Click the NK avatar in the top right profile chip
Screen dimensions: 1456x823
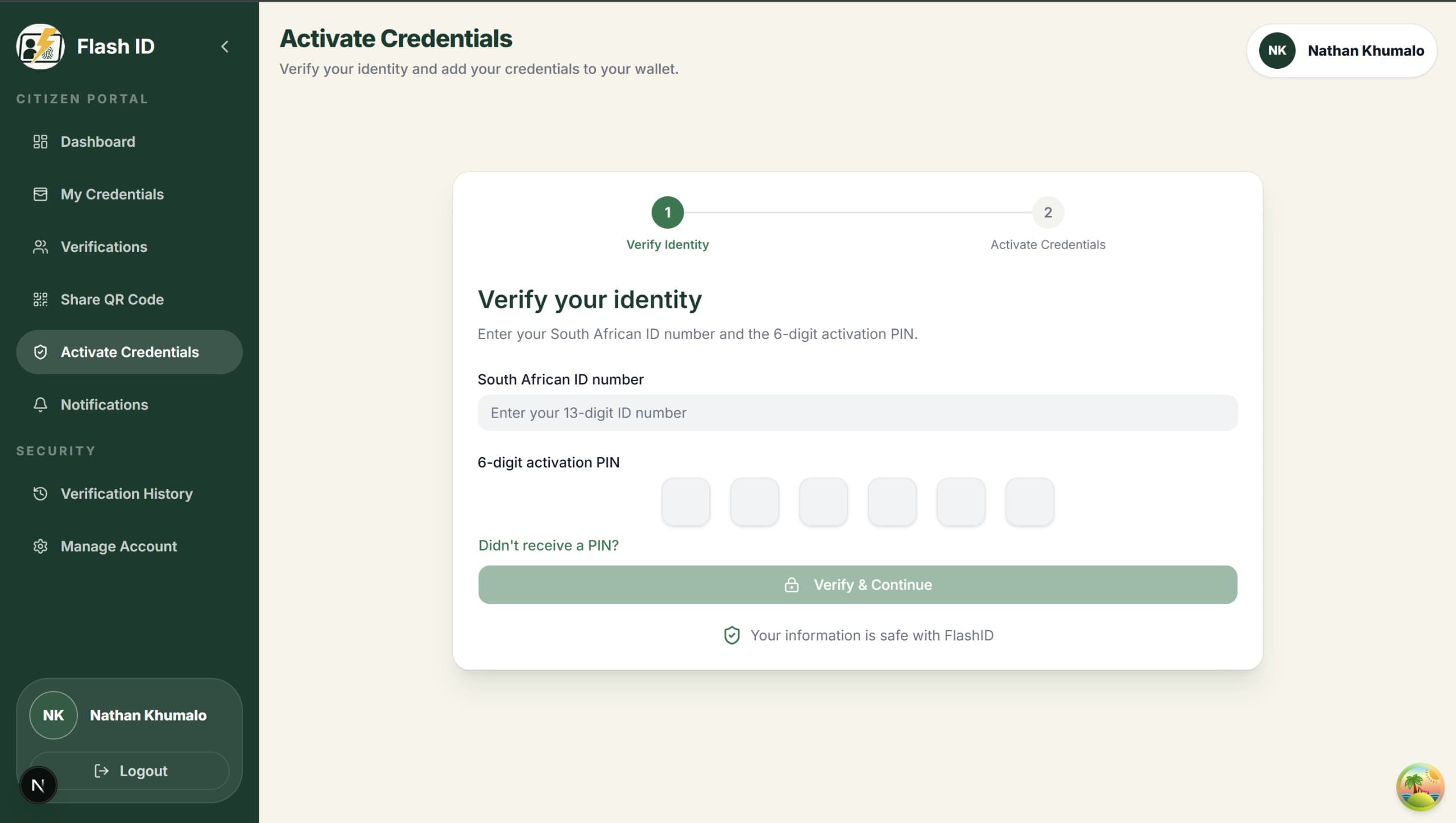click(1277, 51)
